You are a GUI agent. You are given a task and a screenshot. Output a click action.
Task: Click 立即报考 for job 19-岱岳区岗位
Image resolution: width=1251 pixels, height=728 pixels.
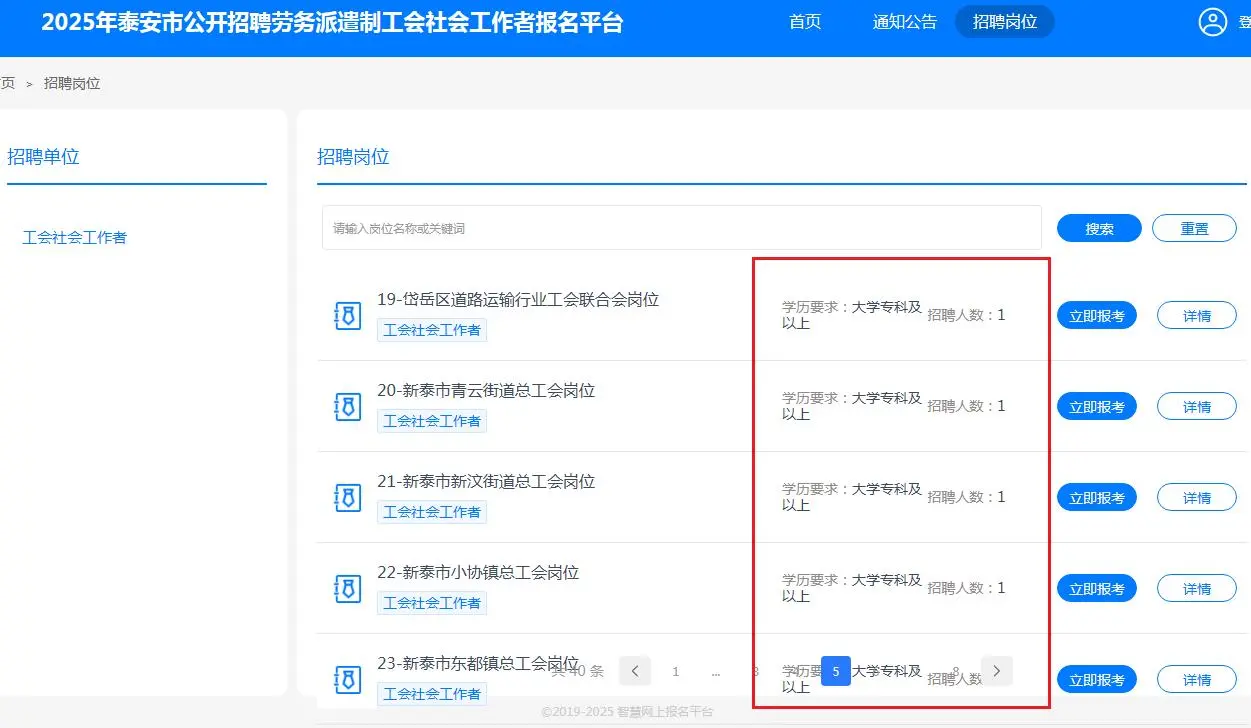pyautogui.click(x=1096, y=314)
